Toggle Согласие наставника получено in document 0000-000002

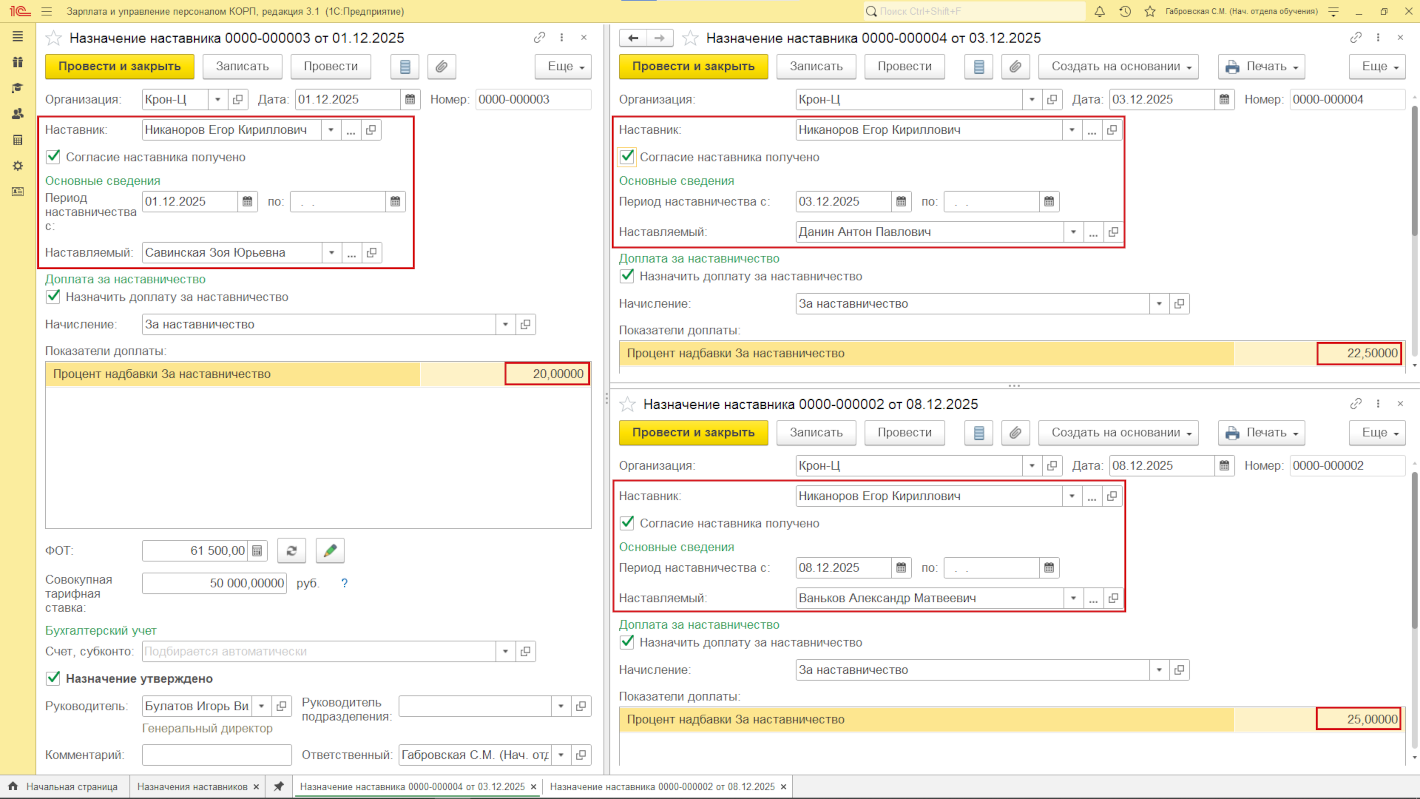(627, 523)
